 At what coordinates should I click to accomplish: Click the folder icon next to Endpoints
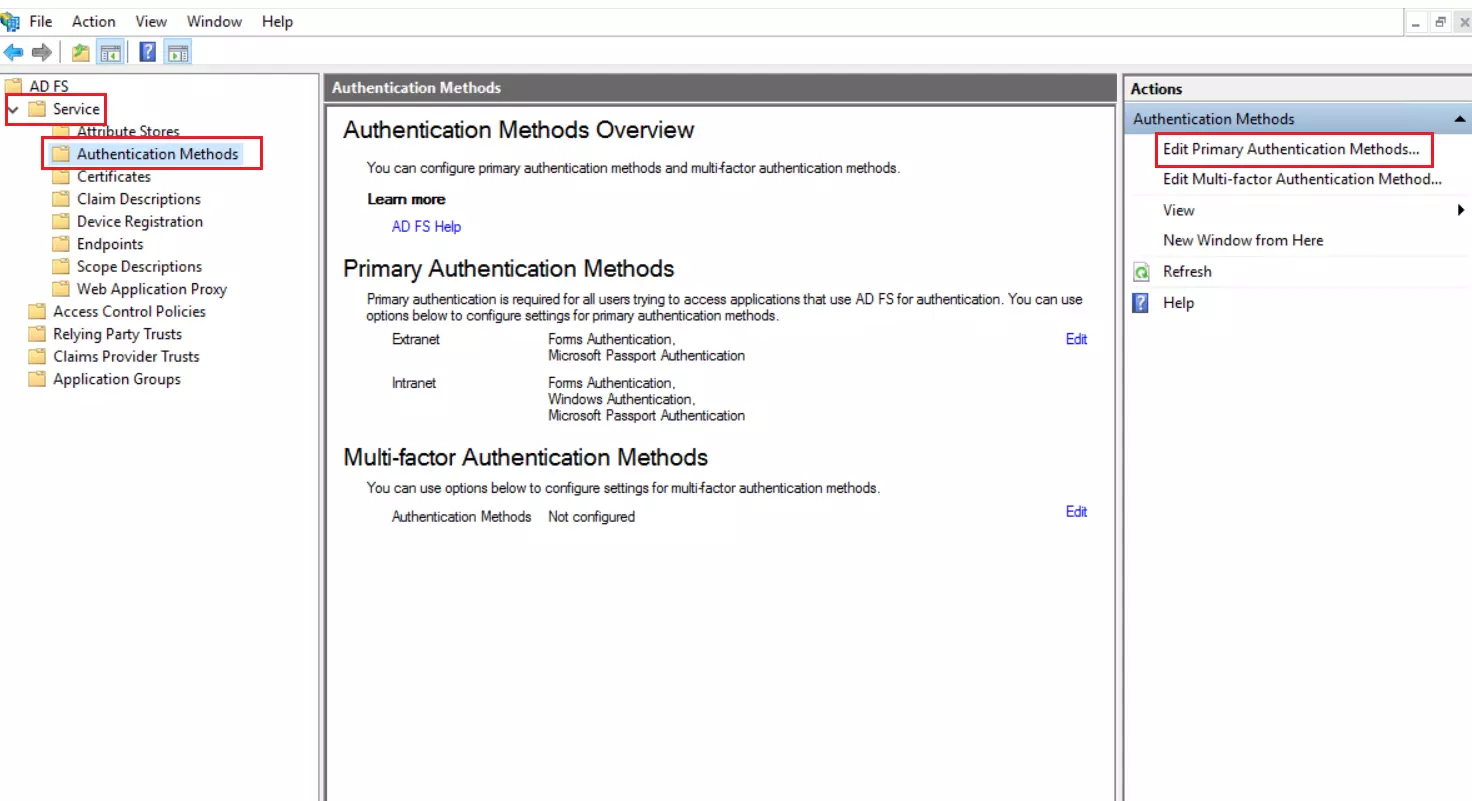click(x=61, y=244)
